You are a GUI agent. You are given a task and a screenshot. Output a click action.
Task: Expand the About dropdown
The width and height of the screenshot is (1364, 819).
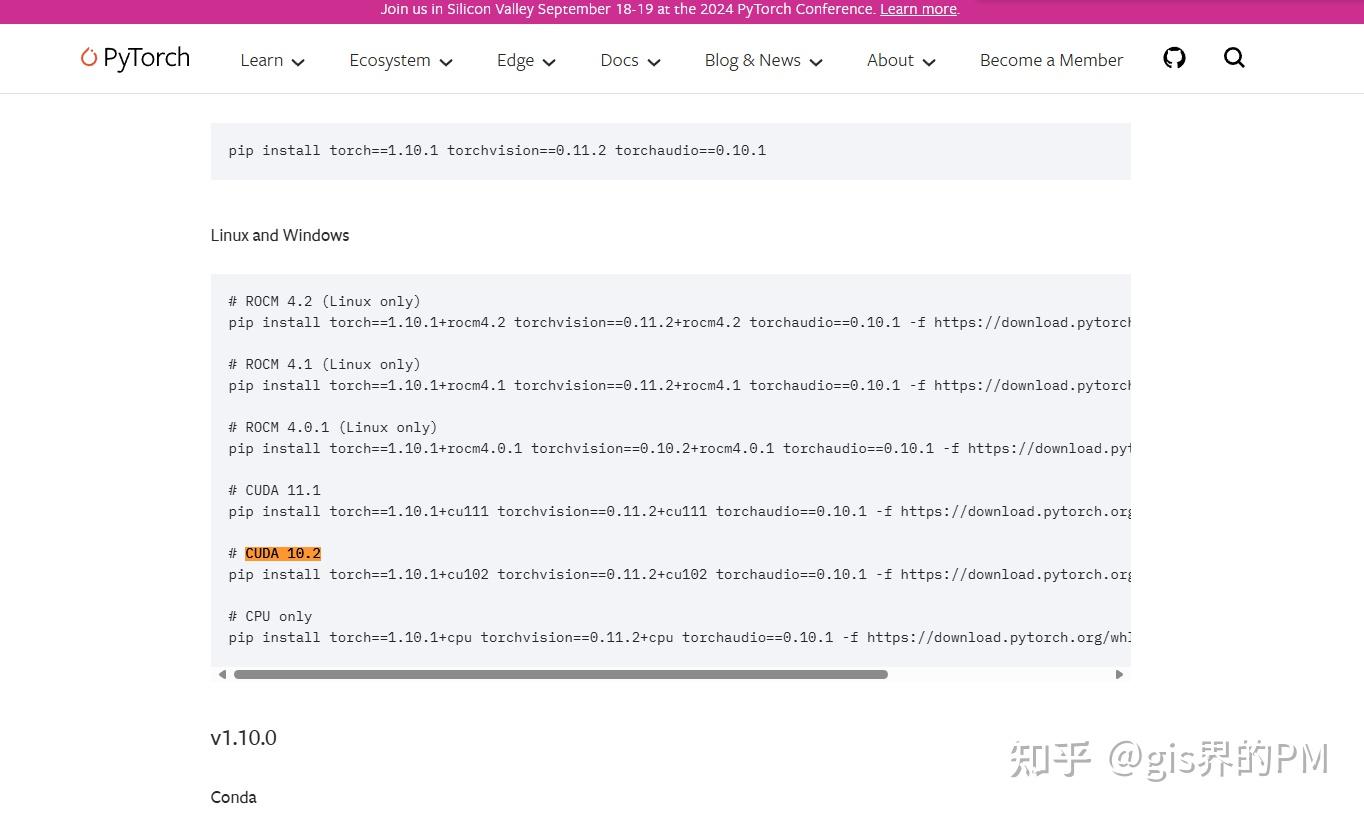(929, 61)
